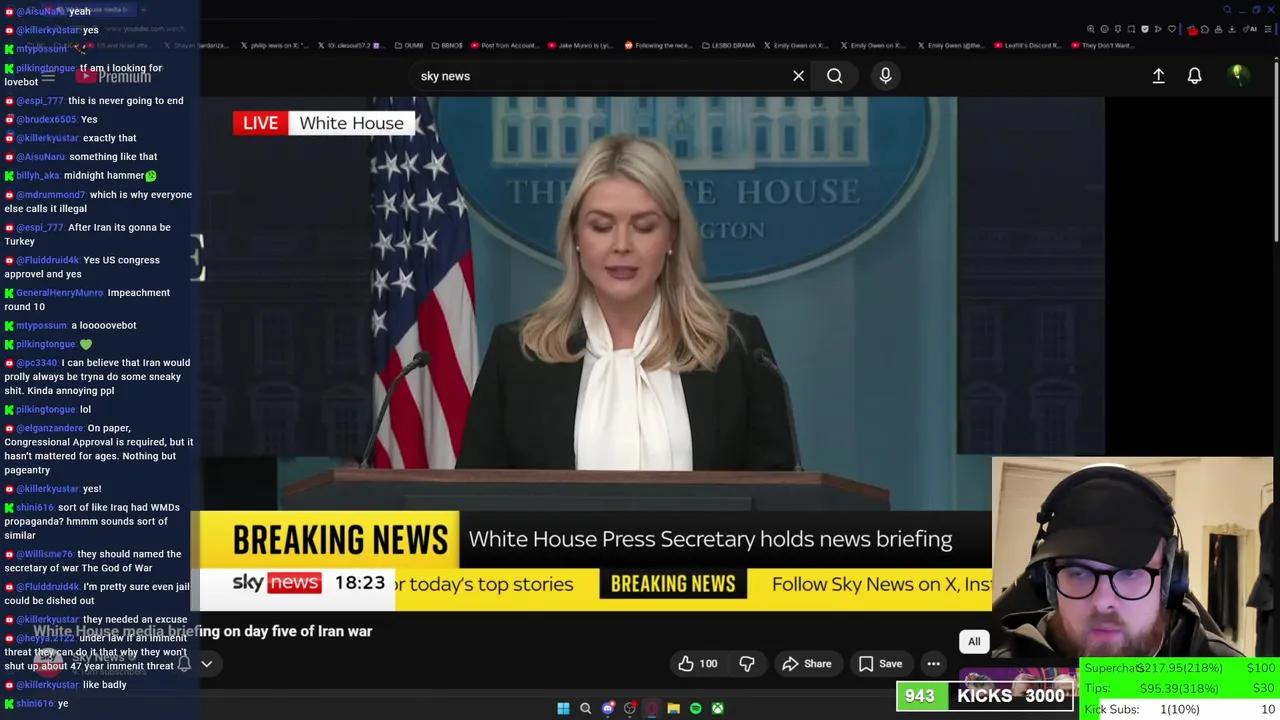Open the hamburger guide menu
Image resolution: width=1280 pixels, height=720 pixels.
pyautogui.click(x=48, y=76)
